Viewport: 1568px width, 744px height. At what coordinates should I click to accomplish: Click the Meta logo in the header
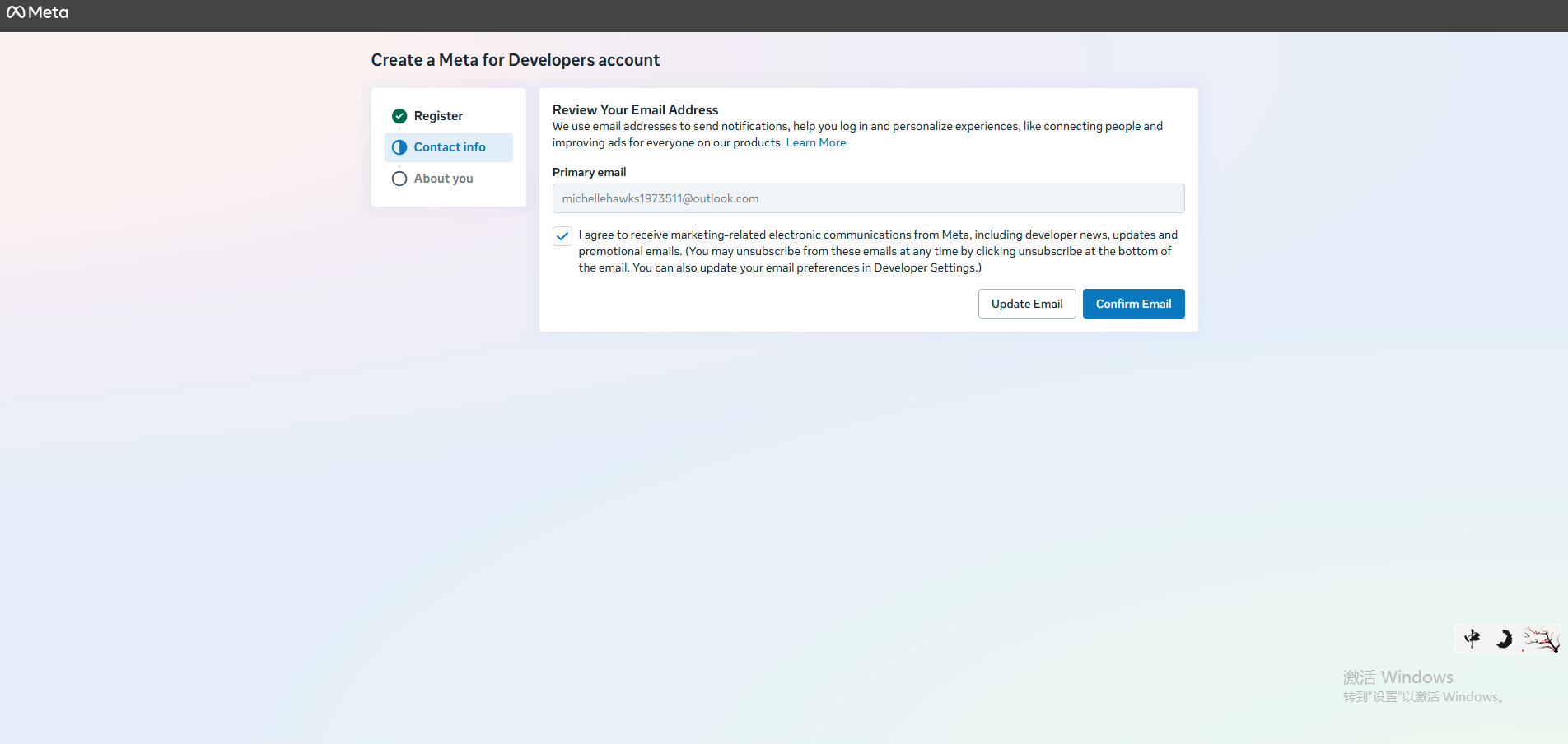37,12
